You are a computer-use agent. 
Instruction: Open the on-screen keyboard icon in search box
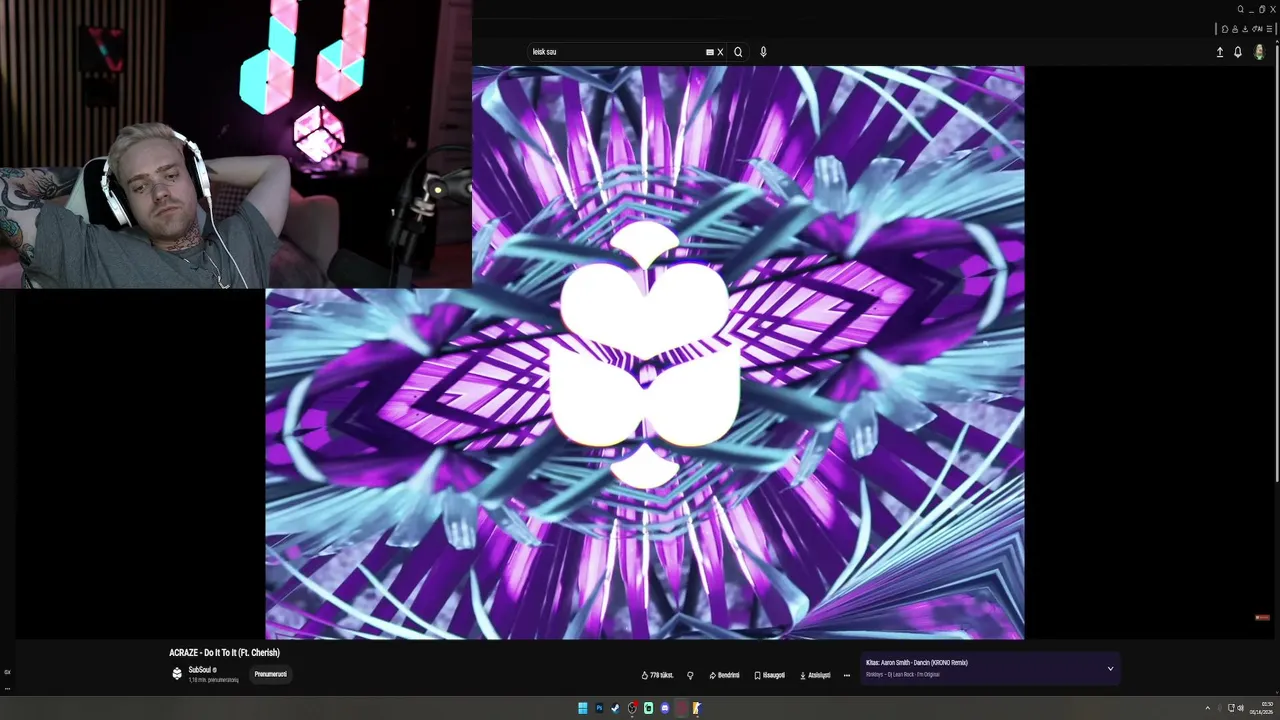(710, 52)
